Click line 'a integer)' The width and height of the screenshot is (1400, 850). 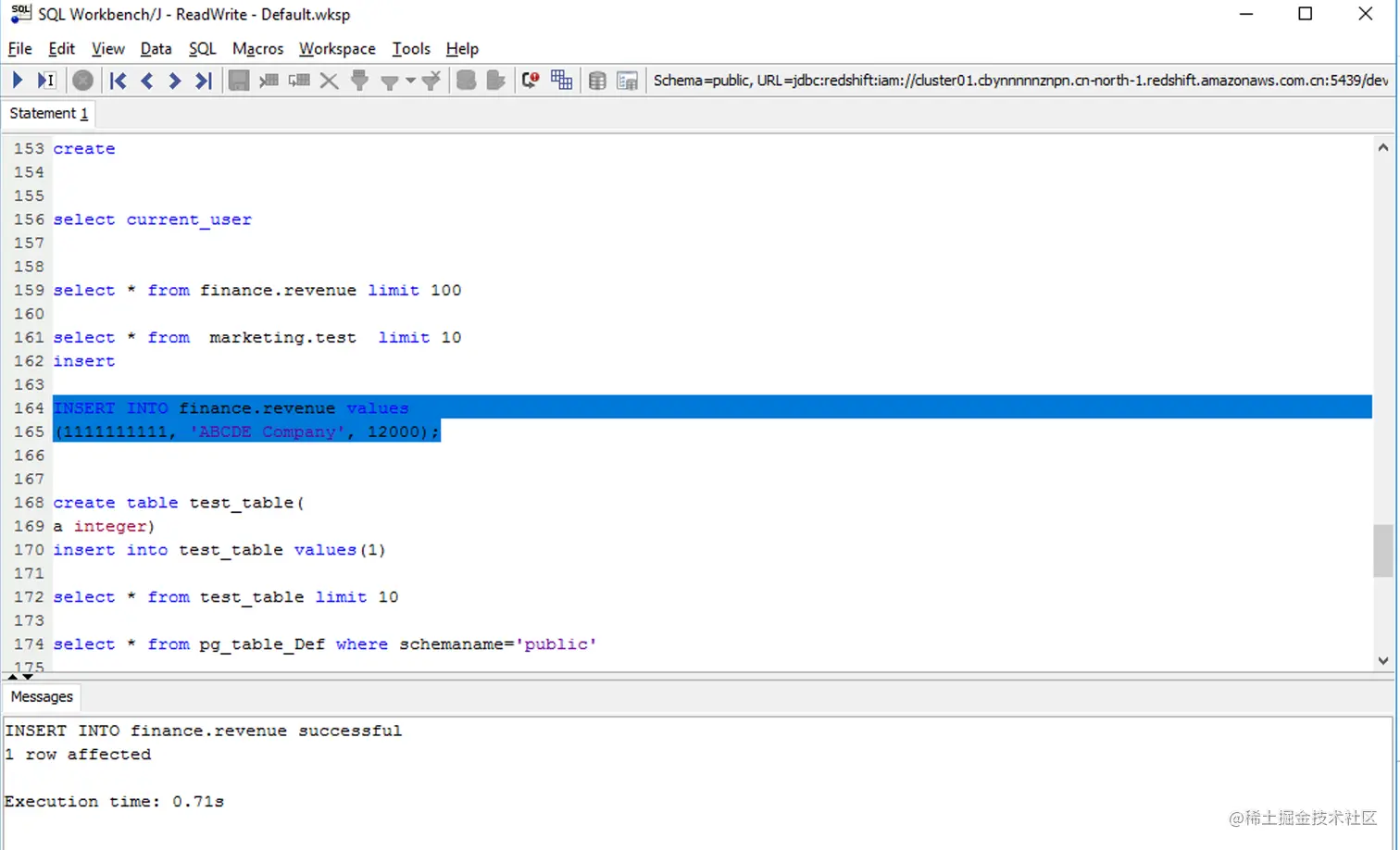point(104,526)
